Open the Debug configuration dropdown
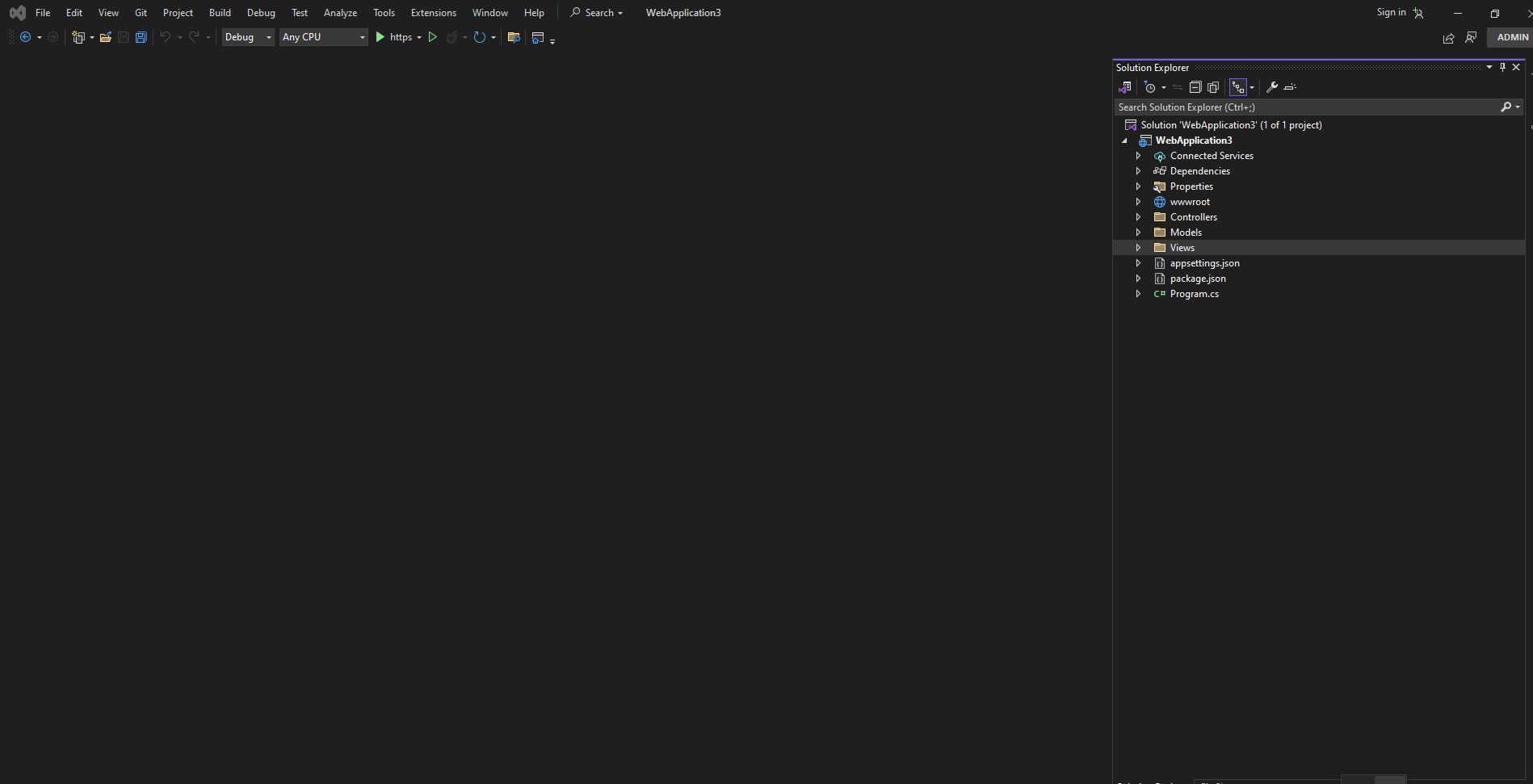1533x784 pixels. click(x=248, y=37)
